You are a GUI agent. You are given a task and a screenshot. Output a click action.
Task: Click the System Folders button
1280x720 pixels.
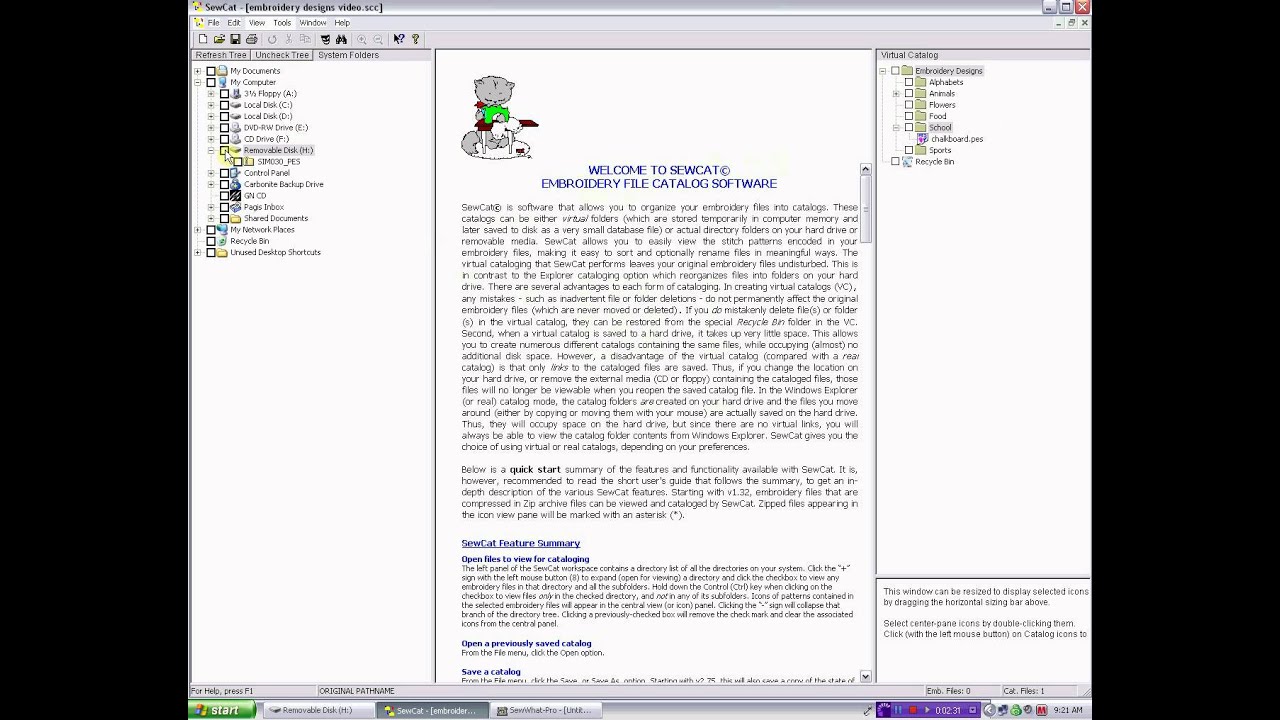(348, 55)
